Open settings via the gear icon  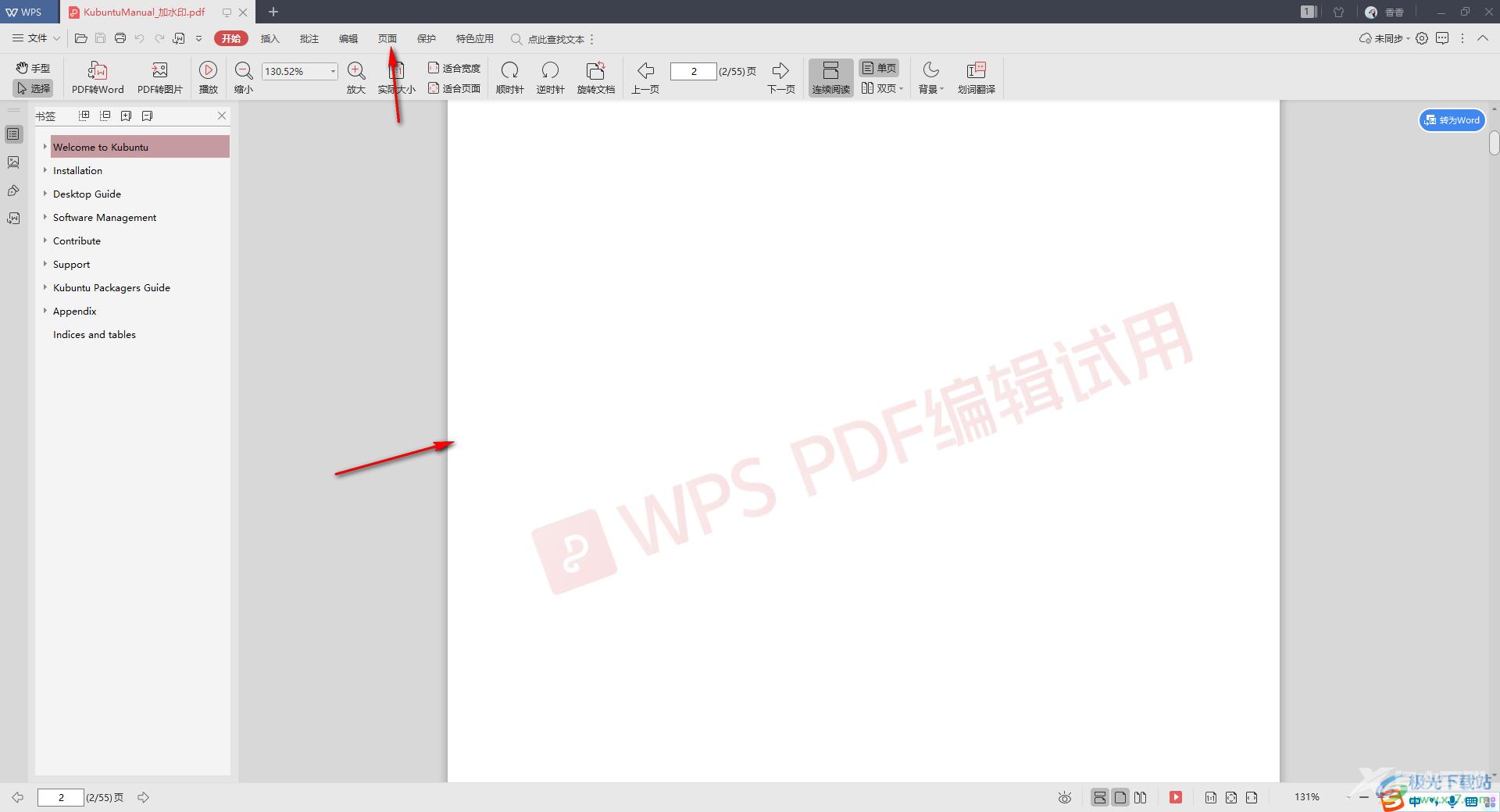pyautogui.click(x=1422, y=38)
